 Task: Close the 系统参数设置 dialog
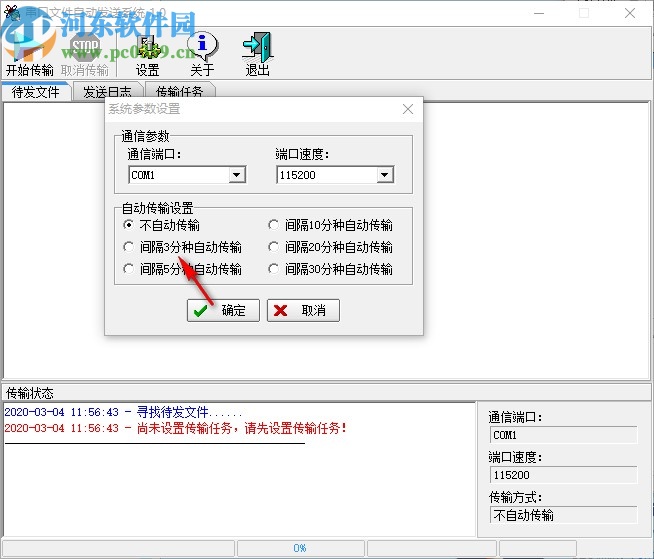(408, 109)
